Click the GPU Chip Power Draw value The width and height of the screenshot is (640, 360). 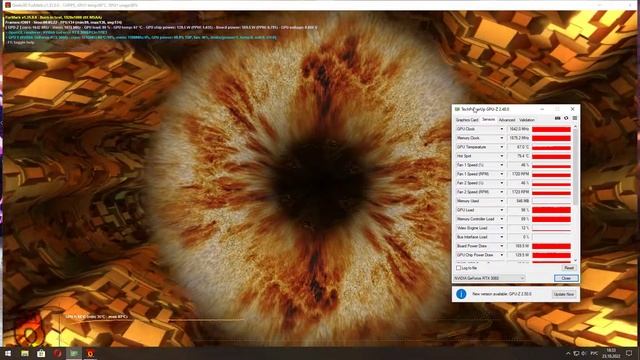click(518, 255)
